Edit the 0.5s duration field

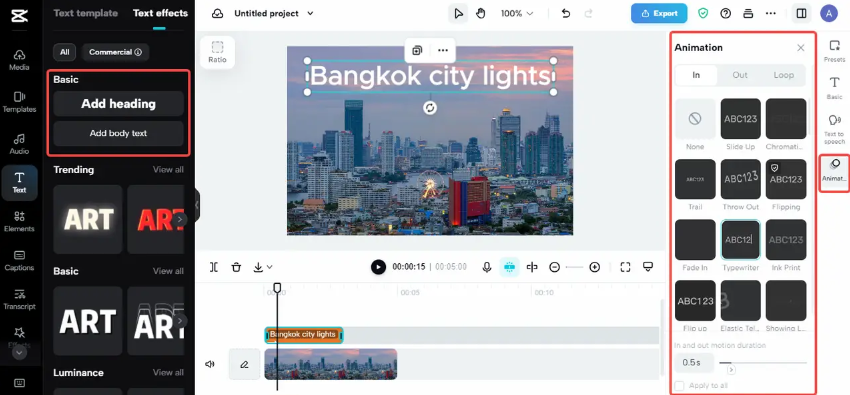[x=694, y=362]
